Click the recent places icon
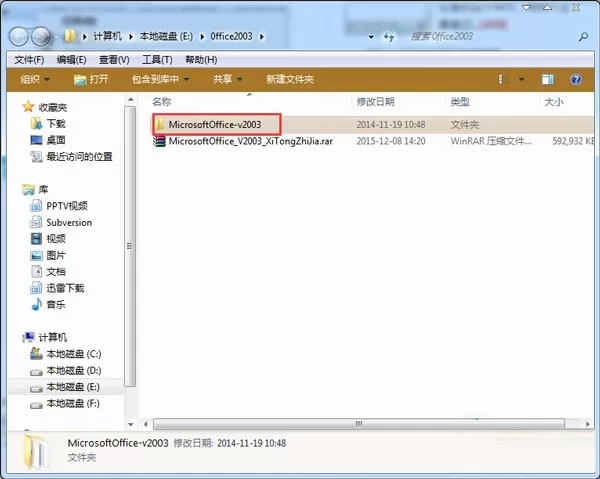This screenshot has width=600, height=479. [36, 156]
